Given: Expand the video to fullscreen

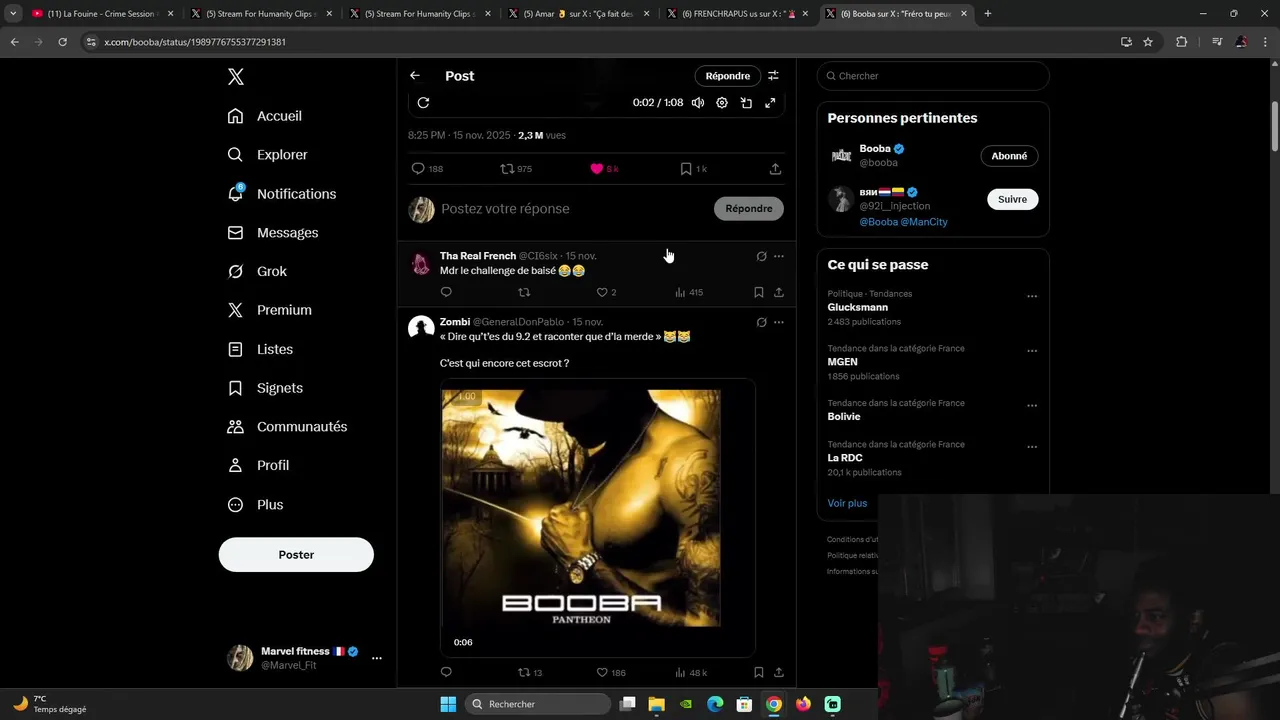Looking at the screenshot, I should (770, 103).
